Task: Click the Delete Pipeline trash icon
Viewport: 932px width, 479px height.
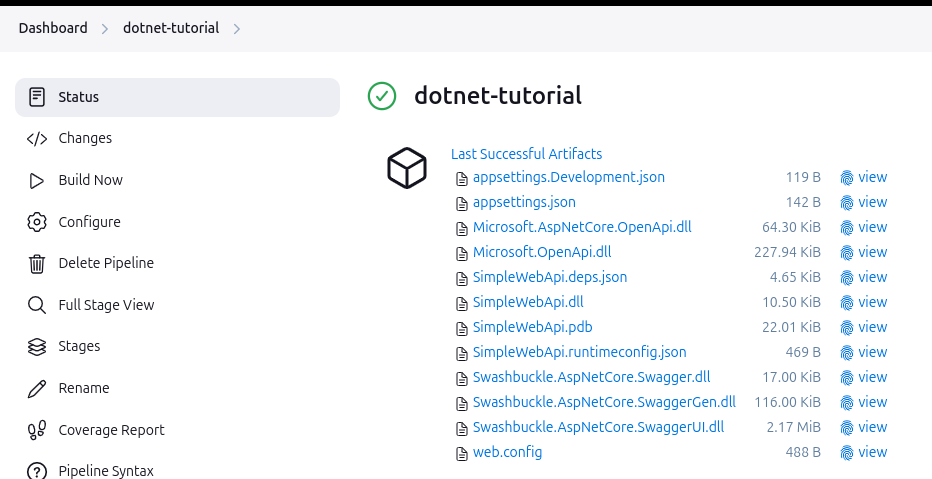Action: click(37, 264)
